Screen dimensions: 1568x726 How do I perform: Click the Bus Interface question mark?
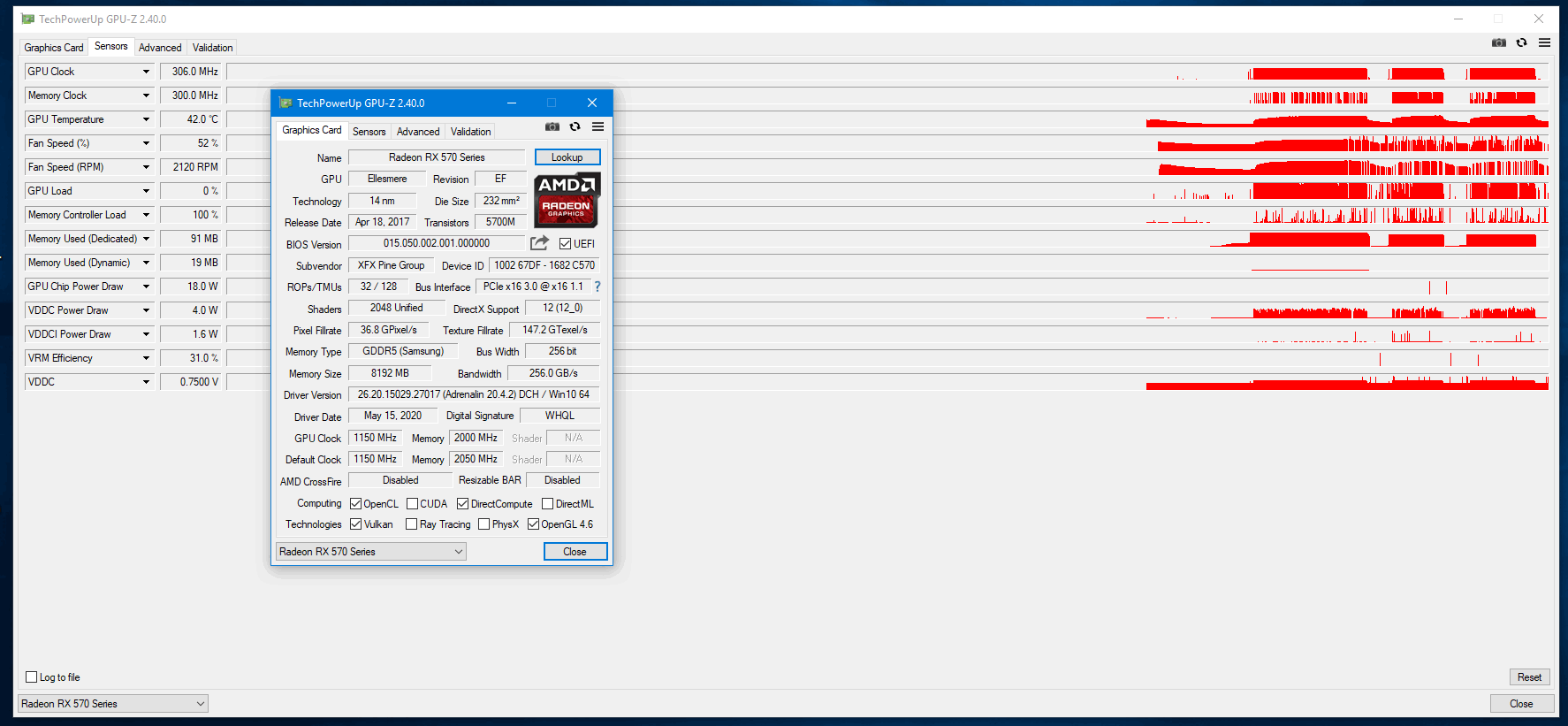pyautogui.click(x=598, y=287)
